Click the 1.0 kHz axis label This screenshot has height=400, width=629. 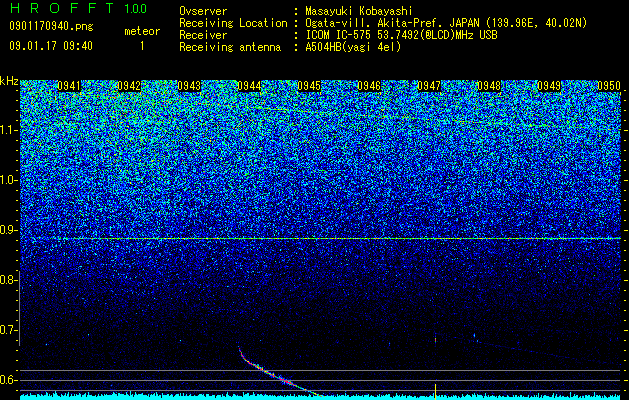click(9, 180)
